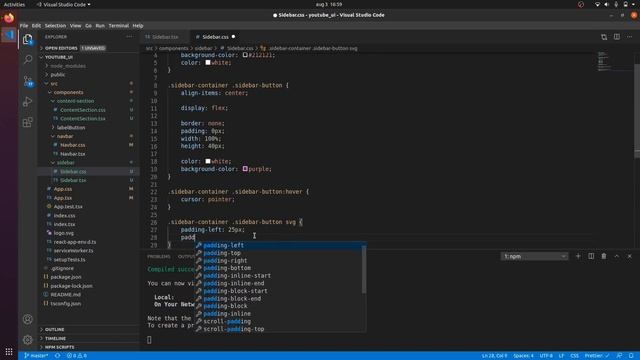Expand the Timeline section
This screenshot has height=360, width=640.
[89, 338]
